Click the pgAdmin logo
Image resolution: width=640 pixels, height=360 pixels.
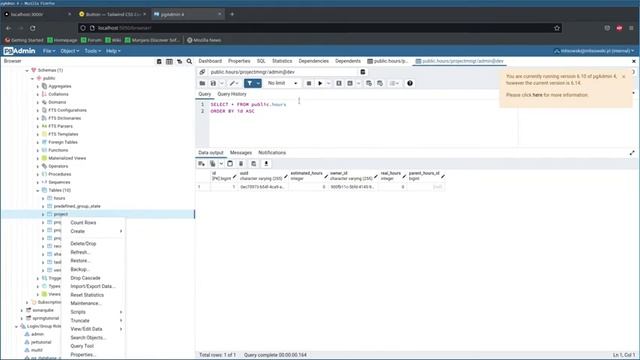(19, 51)
